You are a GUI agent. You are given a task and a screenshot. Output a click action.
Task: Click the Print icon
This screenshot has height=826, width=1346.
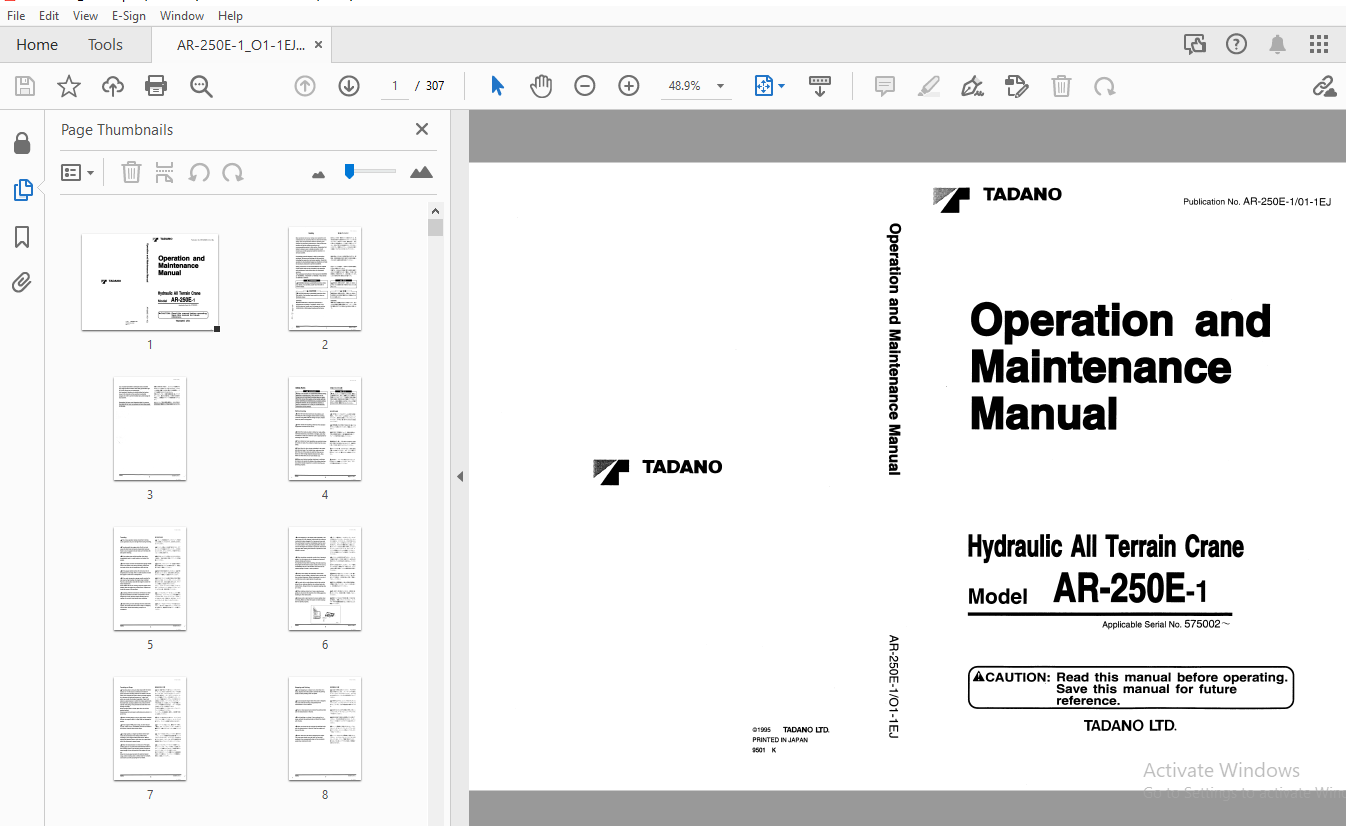click(x=156, y=87)
